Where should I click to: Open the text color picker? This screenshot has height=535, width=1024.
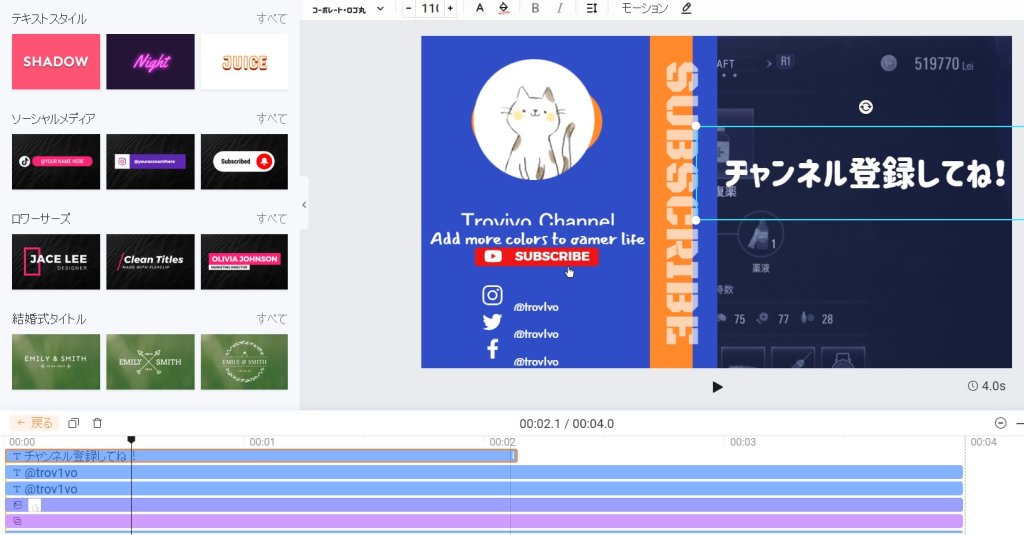tap(479, 8)
